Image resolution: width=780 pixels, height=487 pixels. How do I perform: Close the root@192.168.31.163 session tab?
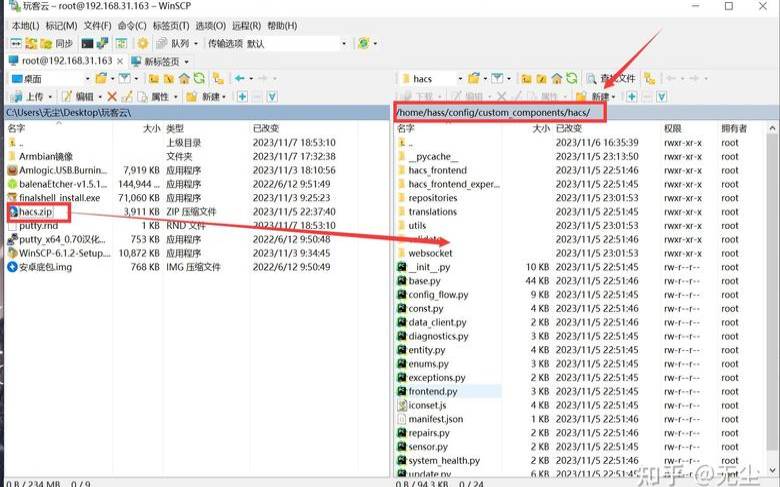click(x=120, y=61)
